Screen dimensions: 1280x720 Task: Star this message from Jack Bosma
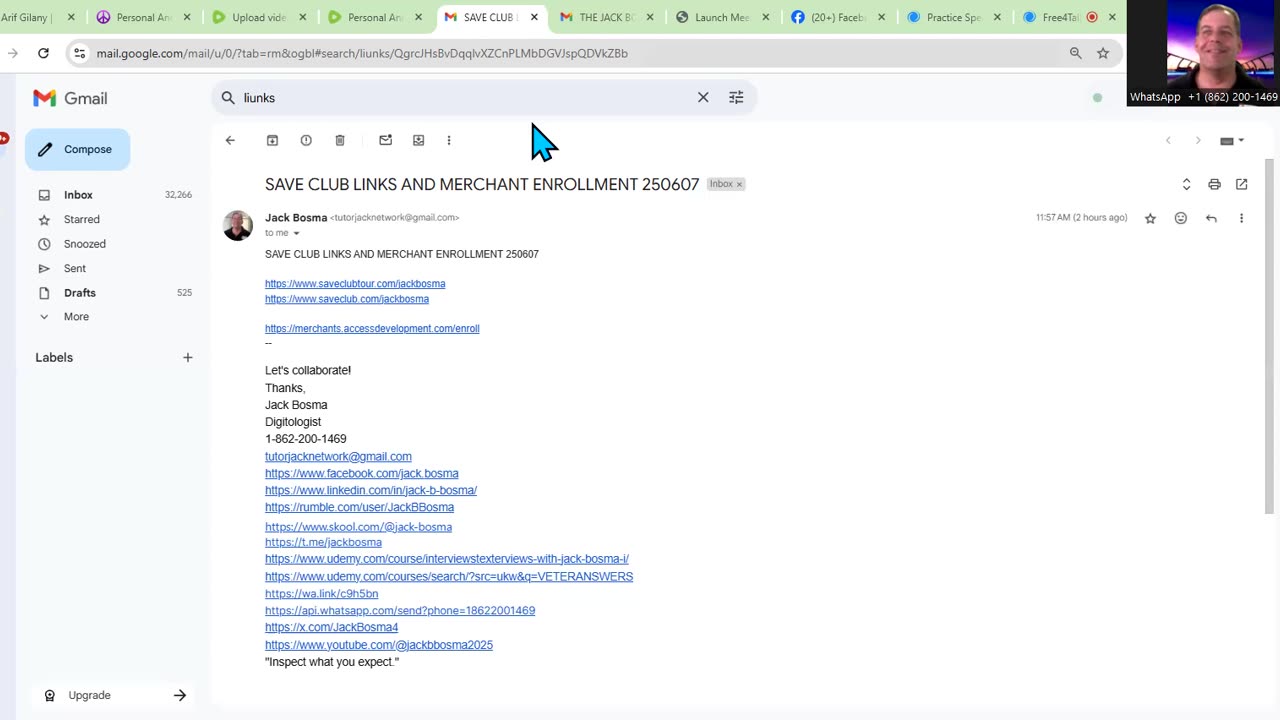(1150, 218)
